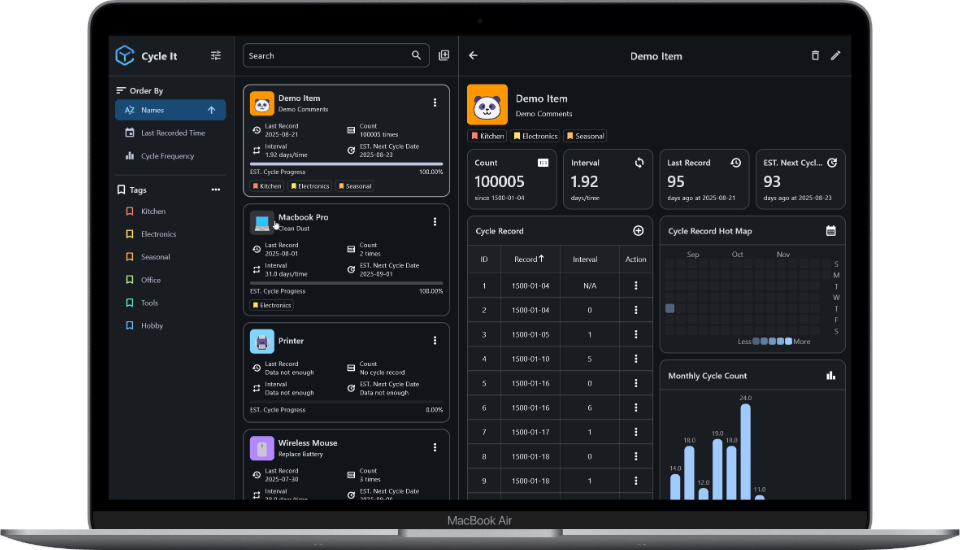
Task: Open Demo Item card three-dot menu
Action: coord(435,103)
